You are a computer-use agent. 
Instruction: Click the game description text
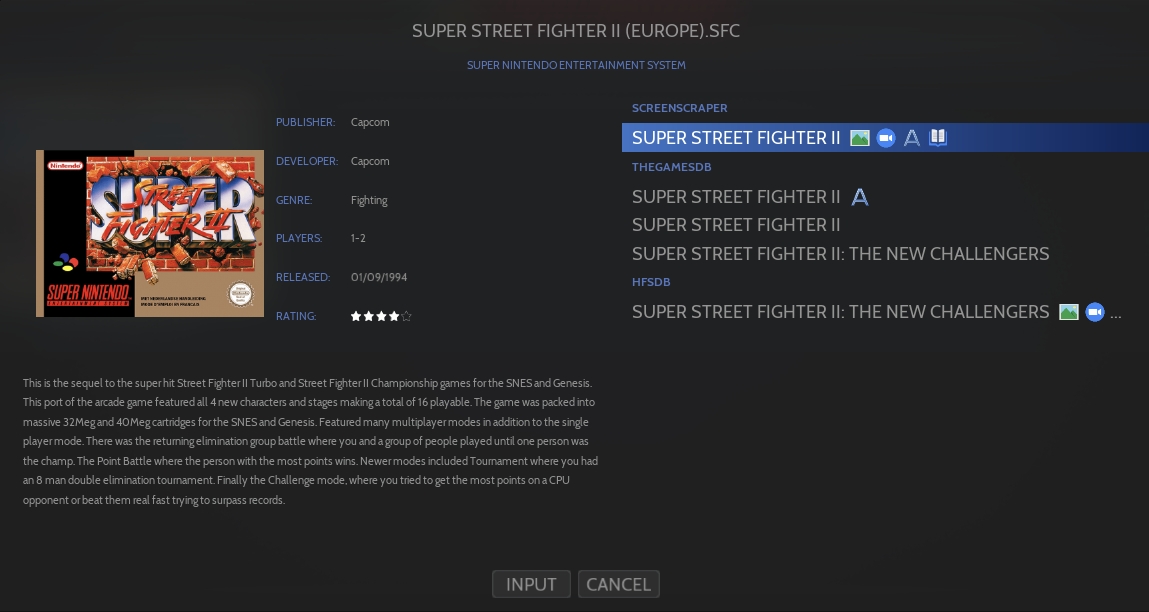pos(310,441)
